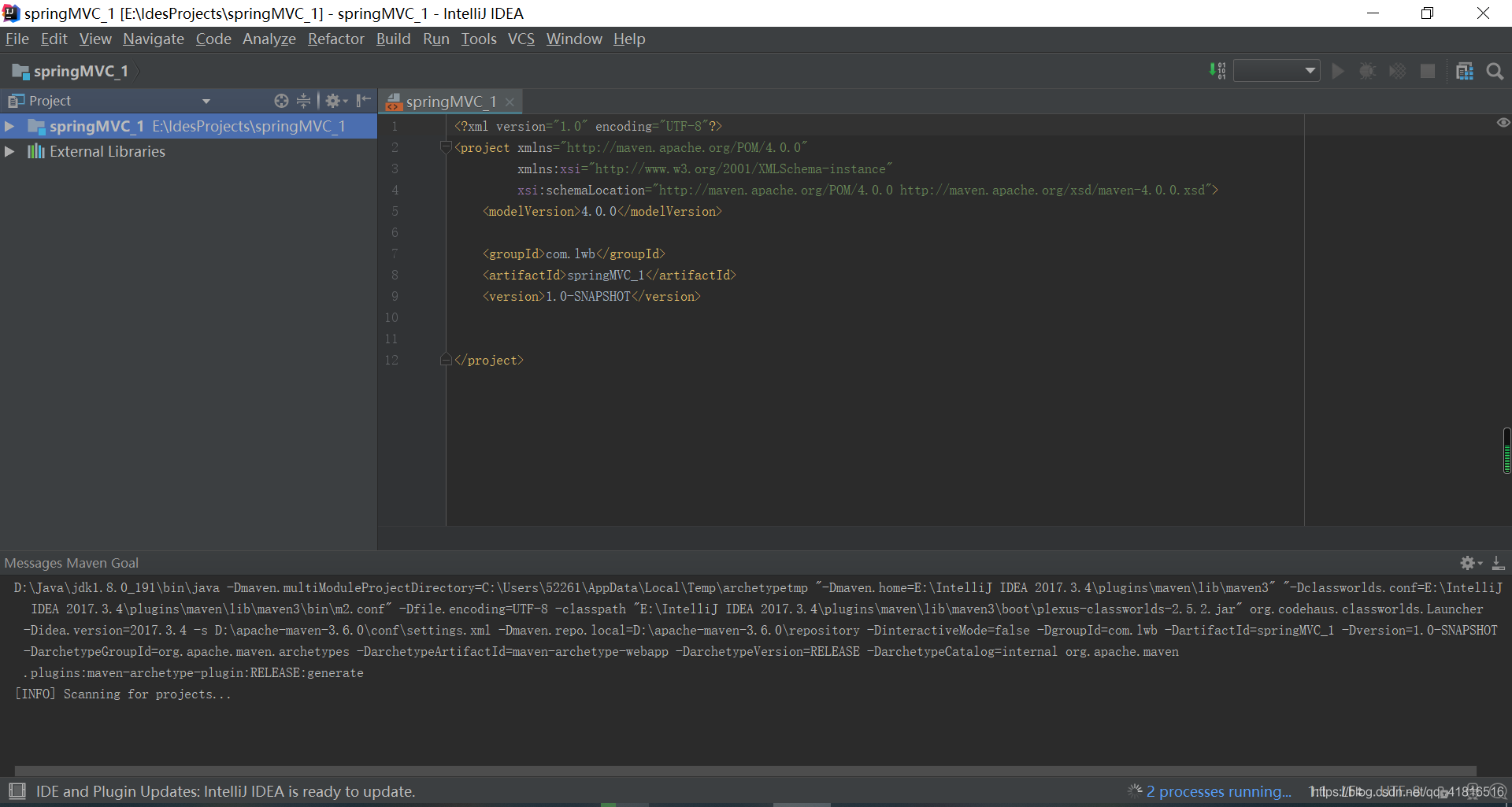This screenshot has width=1512, height=807.
Task: Open the Tools menu
Action: click(479, 39)
